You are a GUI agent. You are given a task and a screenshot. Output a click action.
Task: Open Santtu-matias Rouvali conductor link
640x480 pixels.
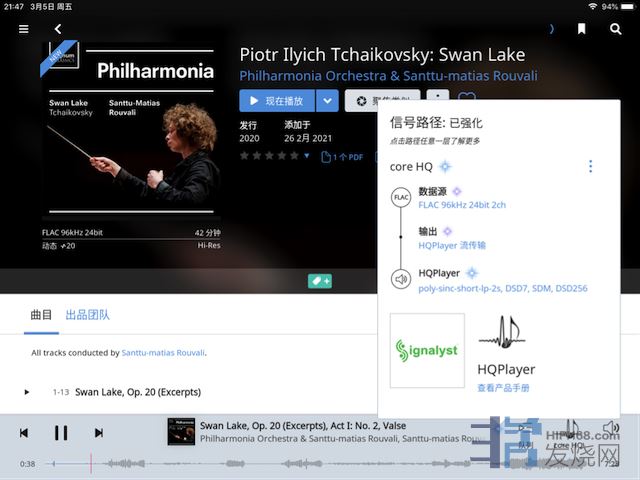pos(163,353)
